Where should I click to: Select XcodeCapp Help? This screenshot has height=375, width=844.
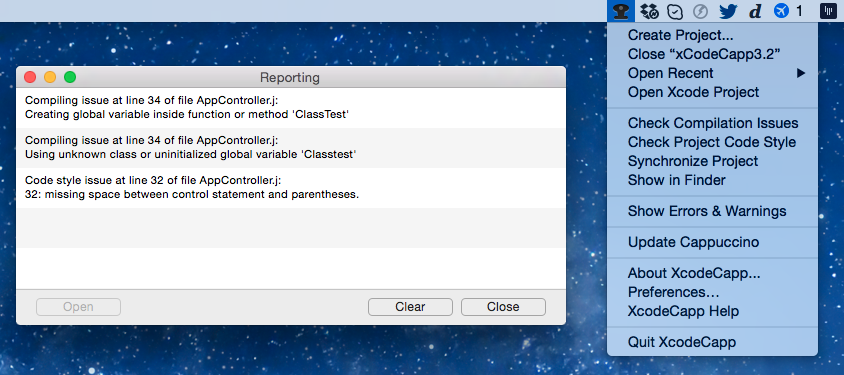point(712,312)
